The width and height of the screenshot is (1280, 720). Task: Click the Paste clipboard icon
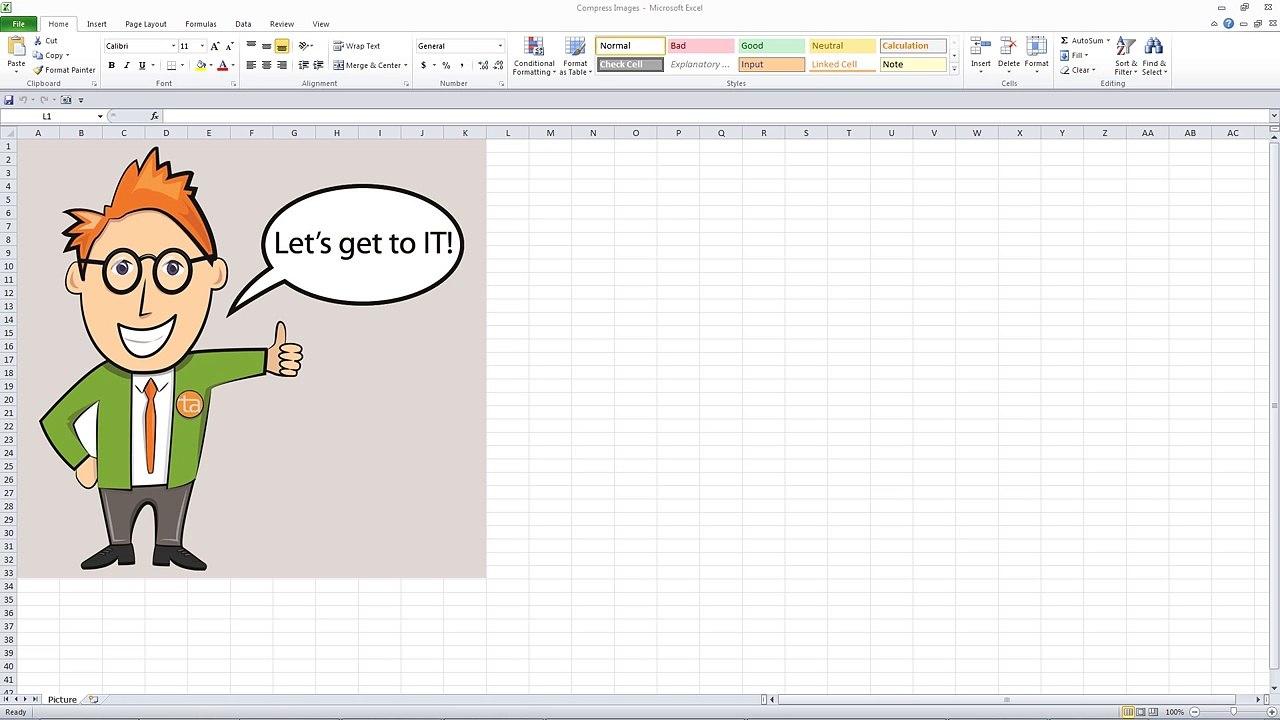click(x=16, y=46)
